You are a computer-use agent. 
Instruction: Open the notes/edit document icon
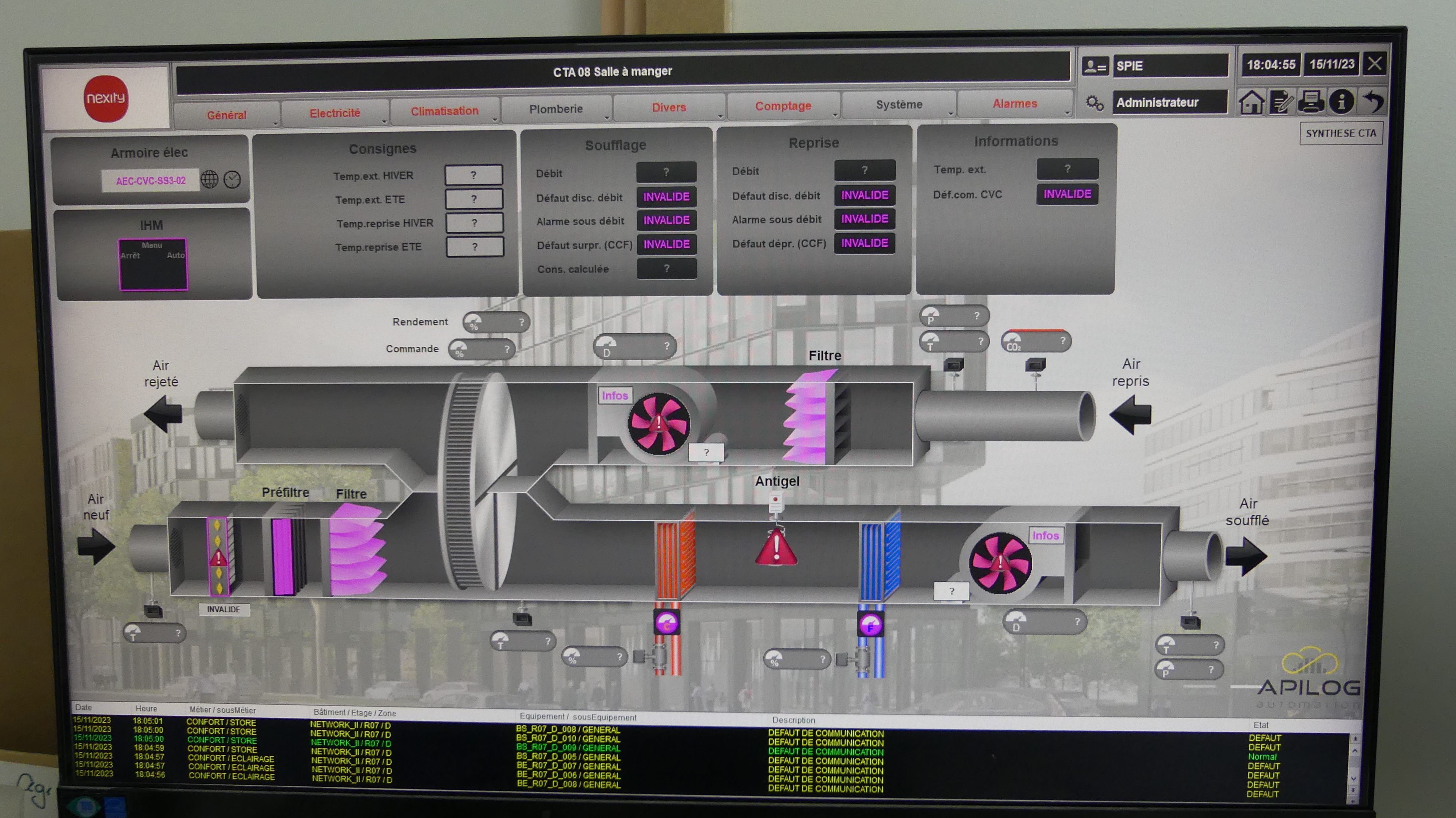point(1281,103)
